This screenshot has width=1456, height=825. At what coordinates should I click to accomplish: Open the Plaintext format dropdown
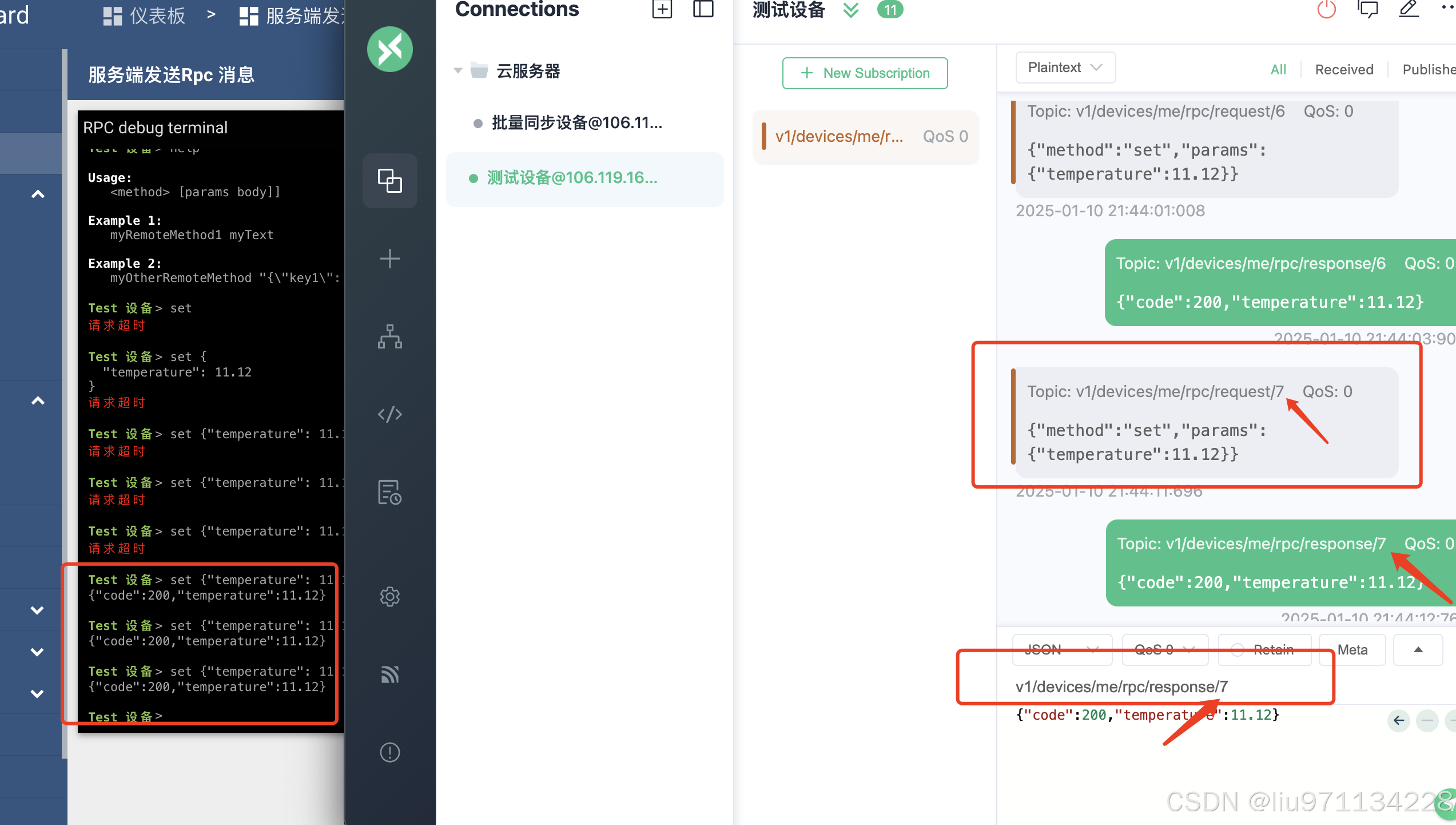[1065, 68]
